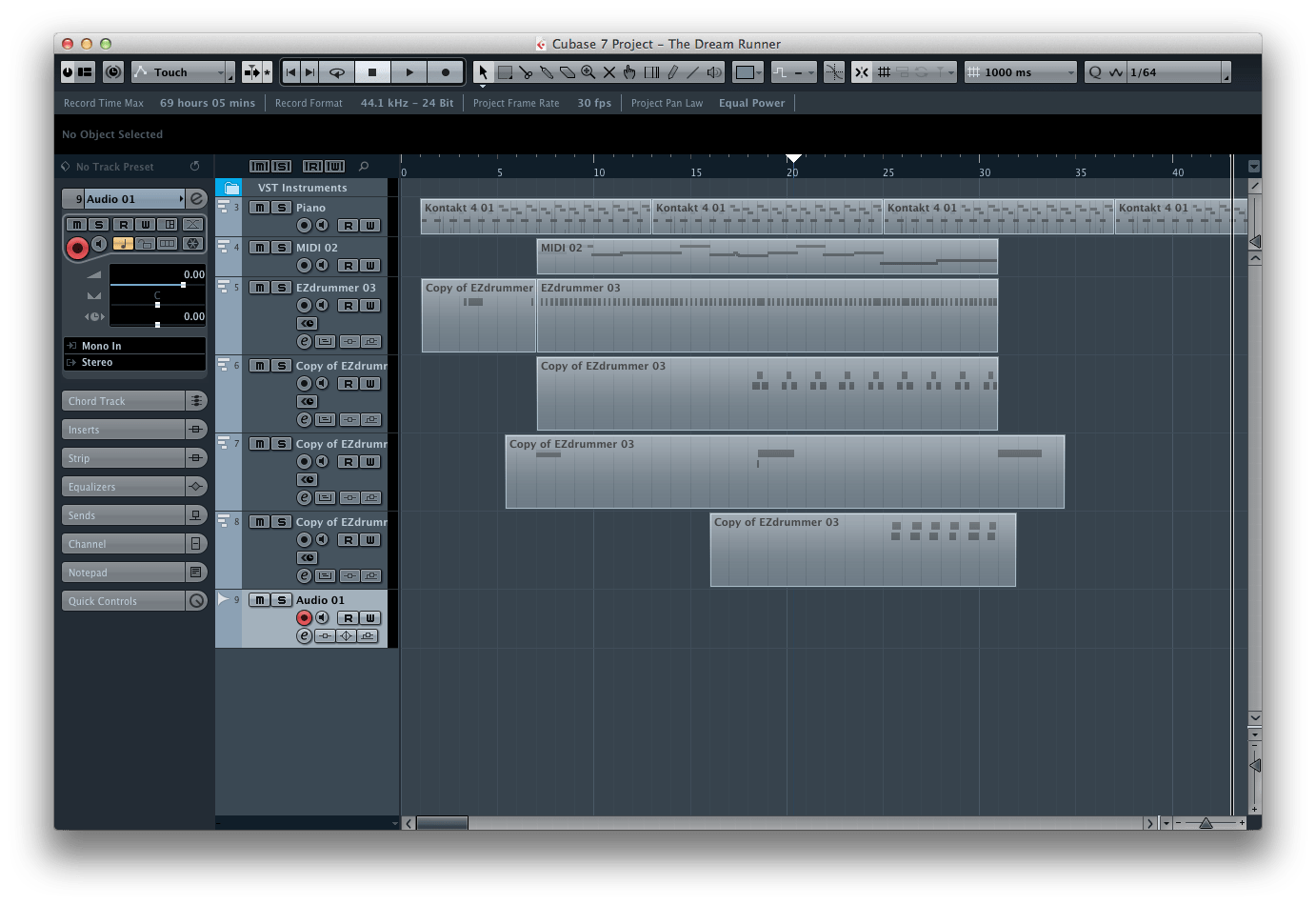Open the 1000 ms grid value dropdown
This screenshot has height=905, width=1316.
[x=1020, y=72]
